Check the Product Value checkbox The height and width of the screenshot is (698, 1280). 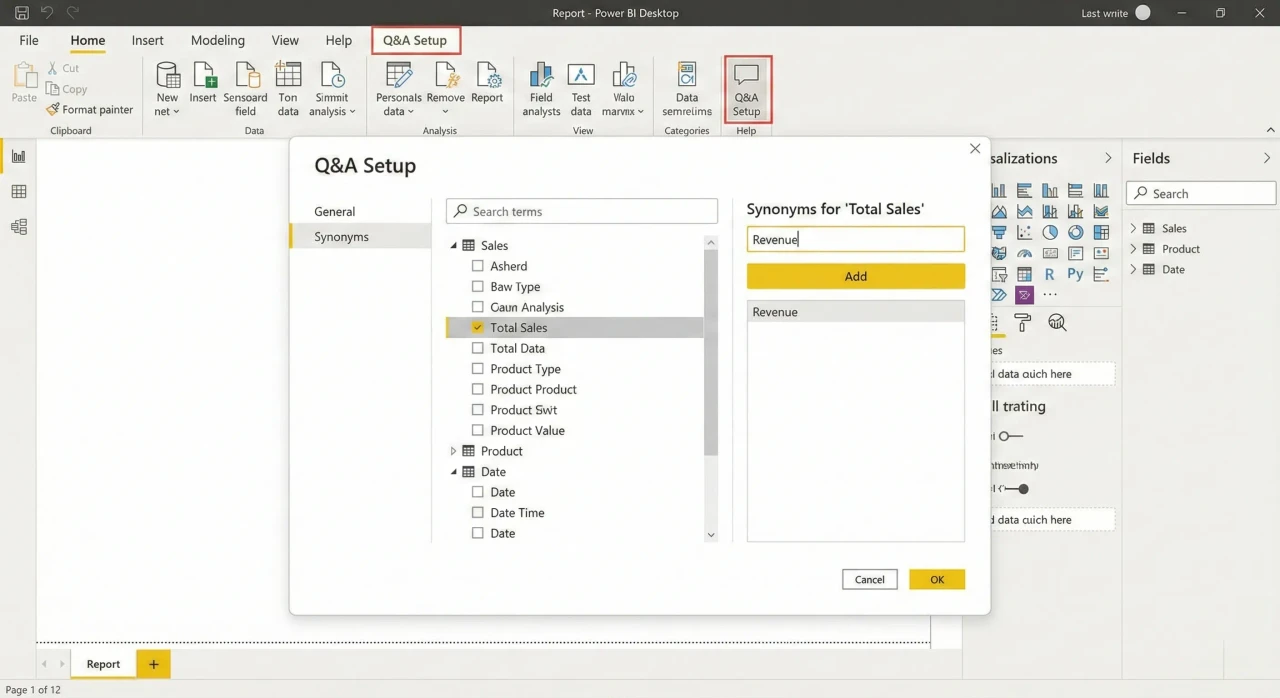pyautogui.click(x=478, y=430)
